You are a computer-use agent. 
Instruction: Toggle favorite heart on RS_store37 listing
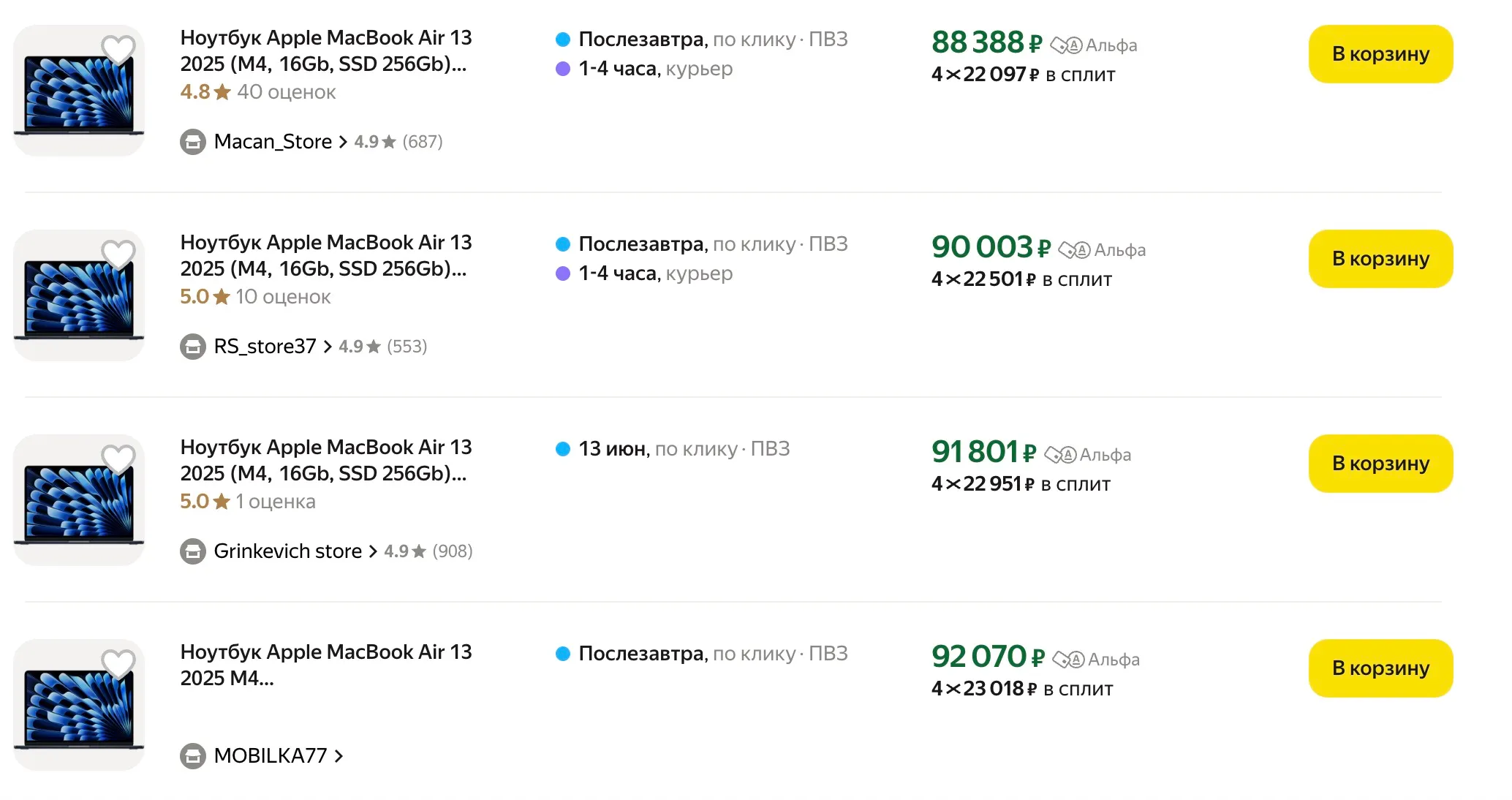pyautogui.click(x=118, y=254)
